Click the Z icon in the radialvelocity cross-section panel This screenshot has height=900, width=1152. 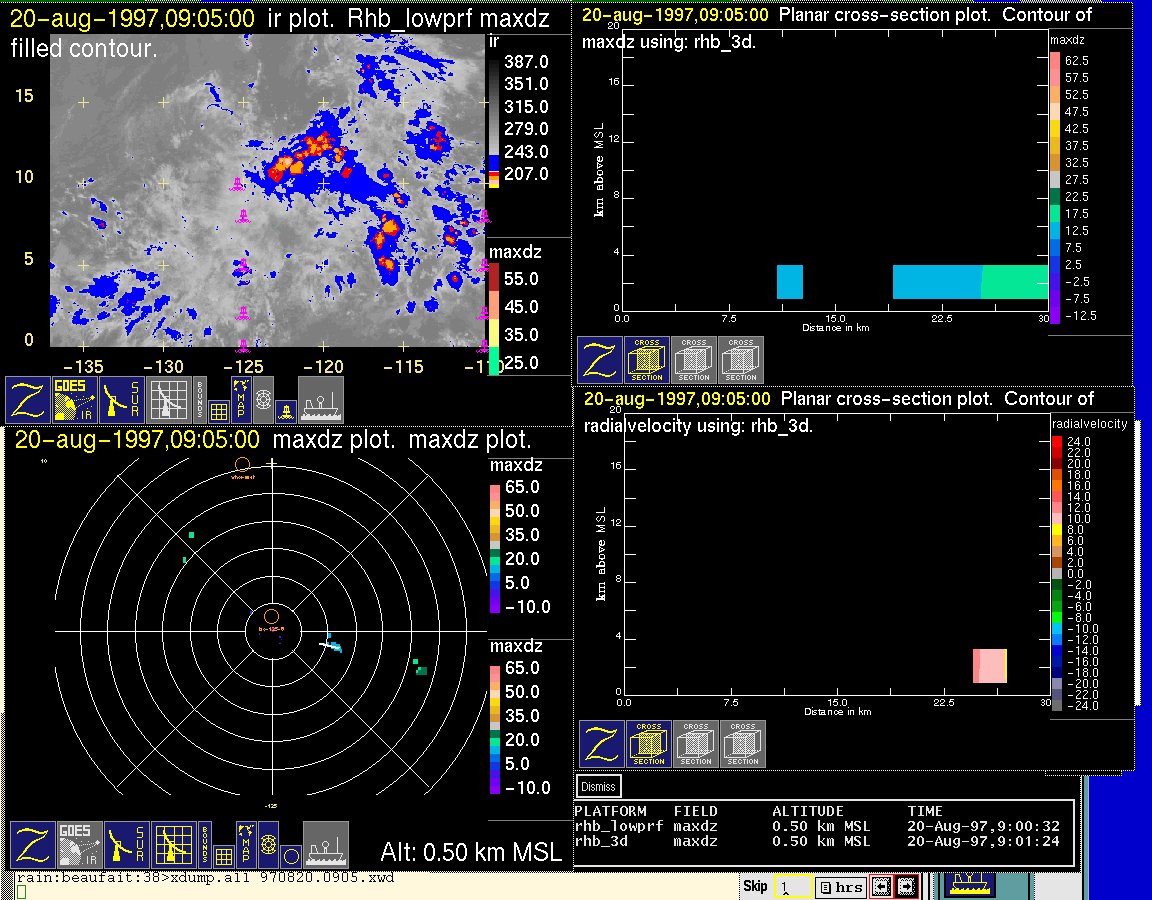601,744
